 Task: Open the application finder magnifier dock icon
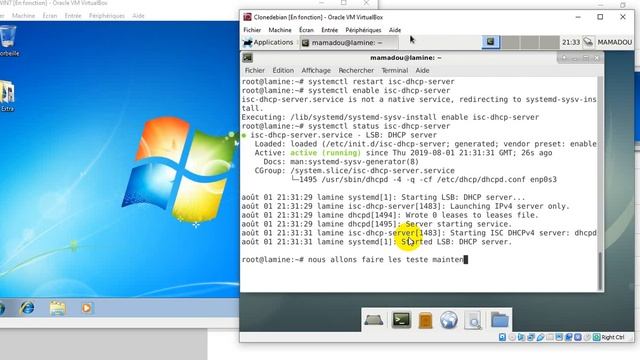pos(473,320)
